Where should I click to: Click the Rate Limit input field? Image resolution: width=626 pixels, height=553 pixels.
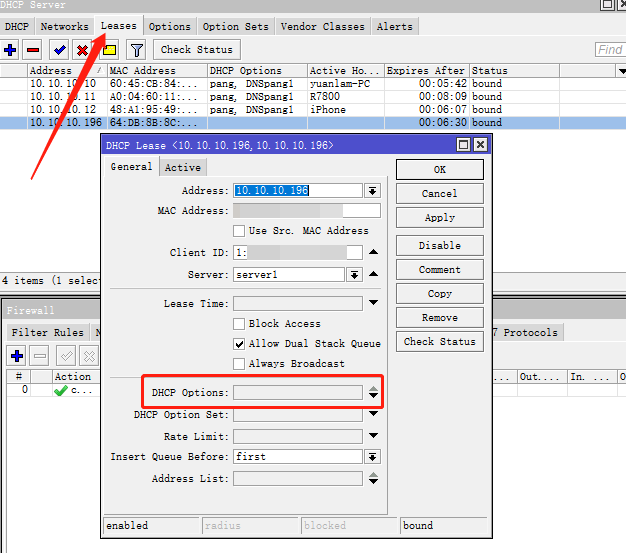[298, 436]
